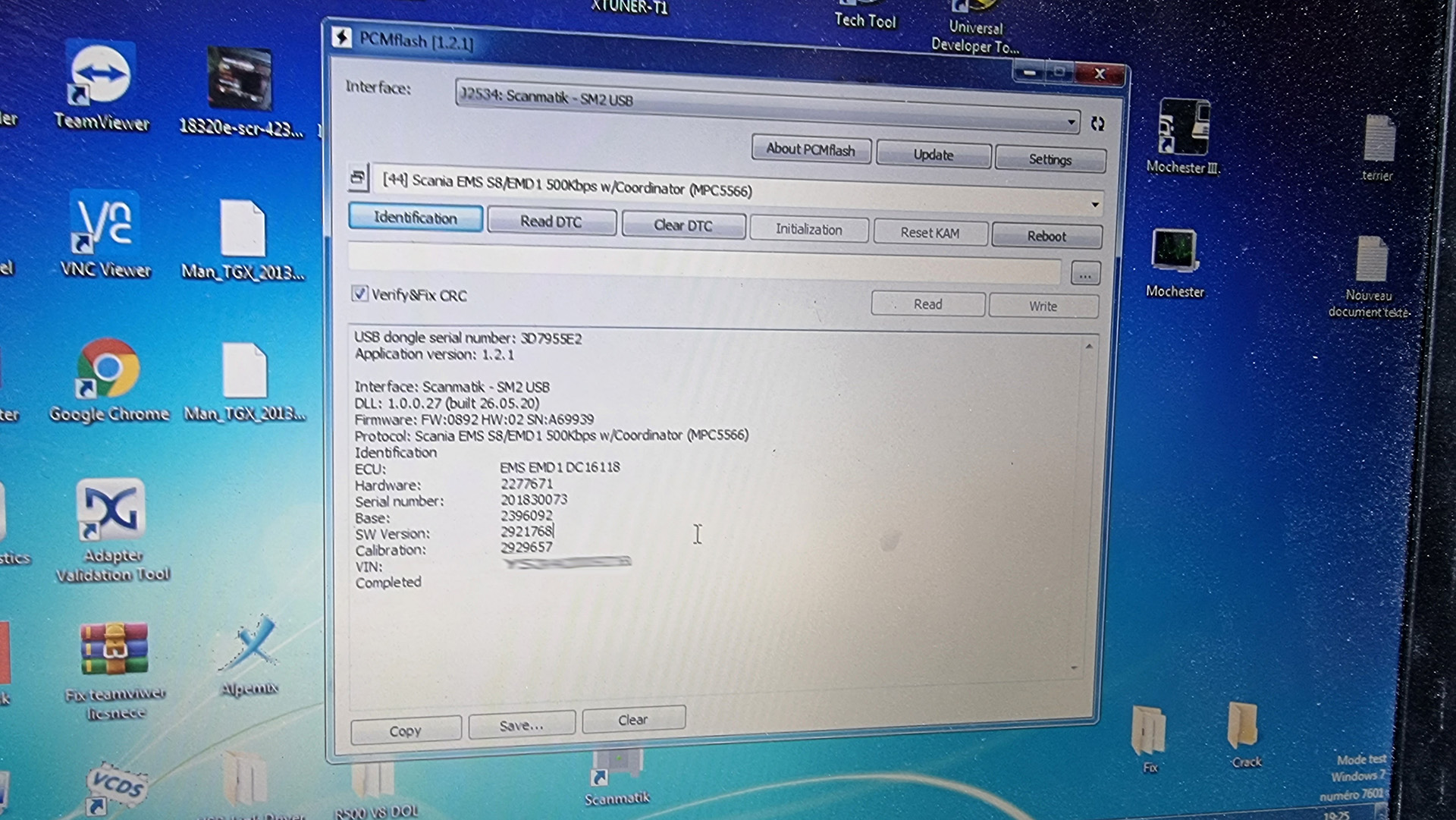The image size is (1456, 820).
Task: Open PCMflash Settings
Action: click(x=1050, y=159)
